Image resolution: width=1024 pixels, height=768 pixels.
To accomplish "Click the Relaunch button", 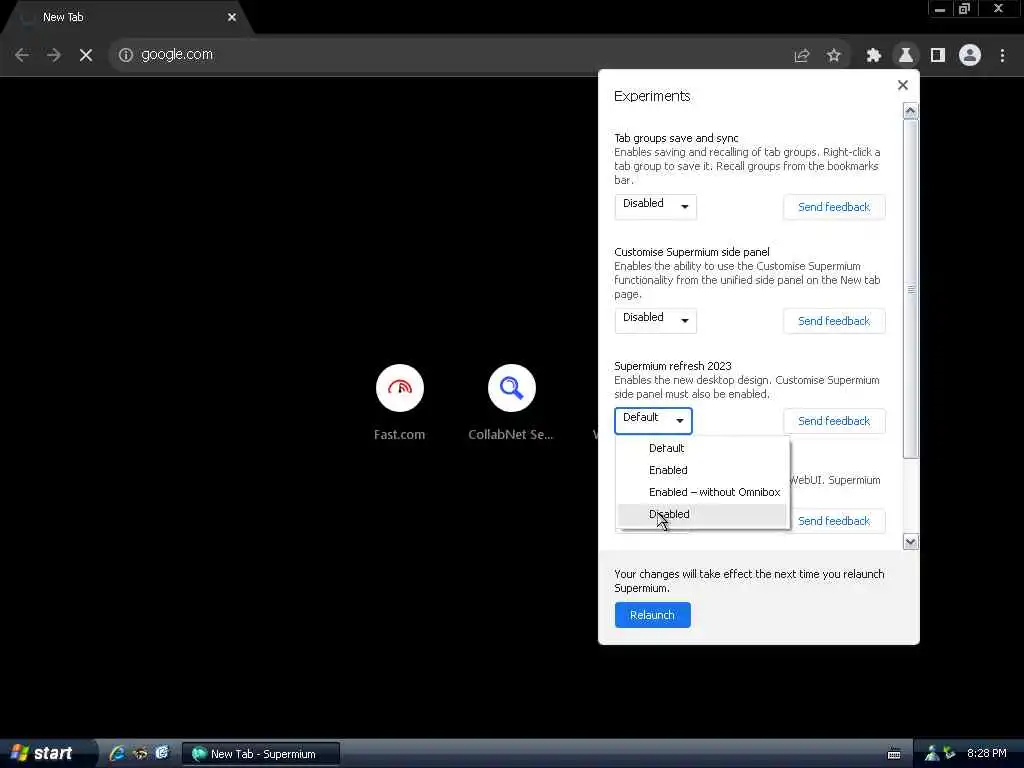I will pos(652,615).
